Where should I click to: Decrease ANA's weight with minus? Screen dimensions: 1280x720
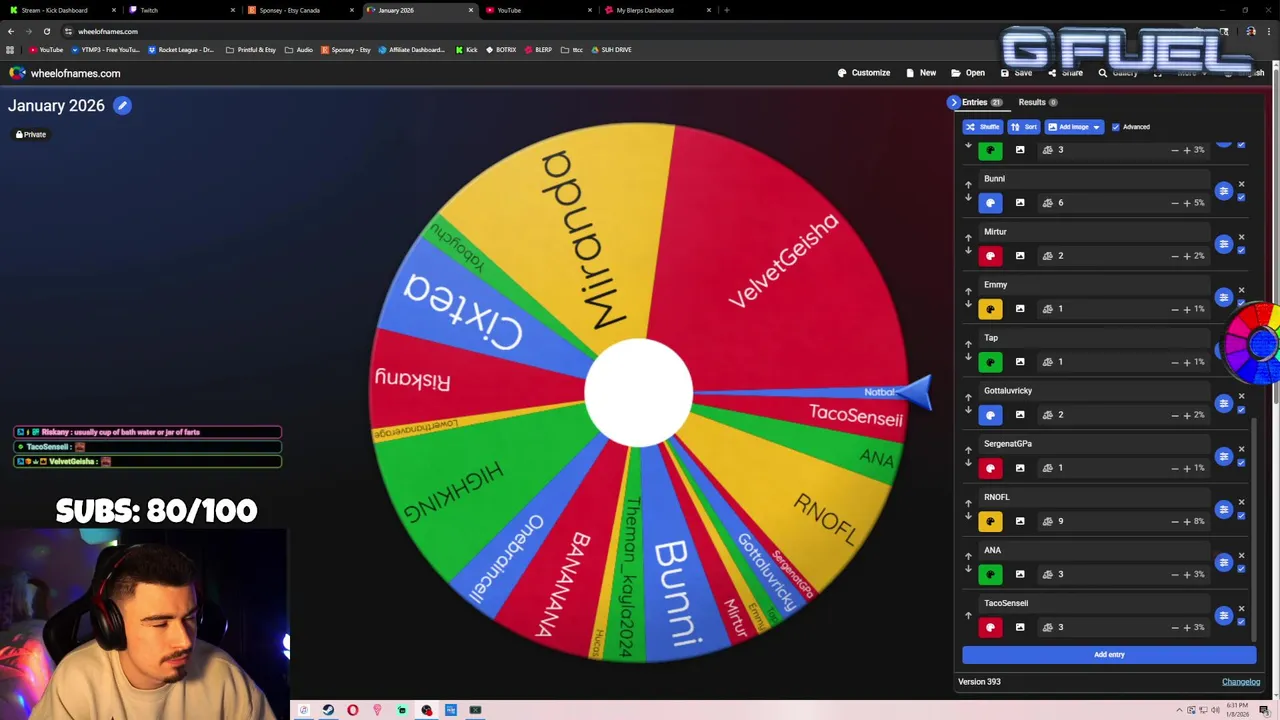1174,574
